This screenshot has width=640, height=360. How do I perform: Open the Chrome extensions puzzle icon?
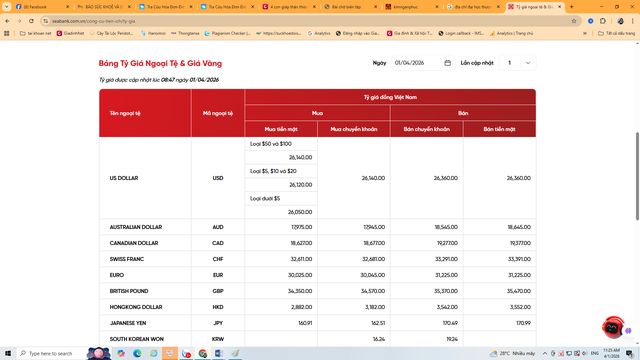(x=603, y=21)
